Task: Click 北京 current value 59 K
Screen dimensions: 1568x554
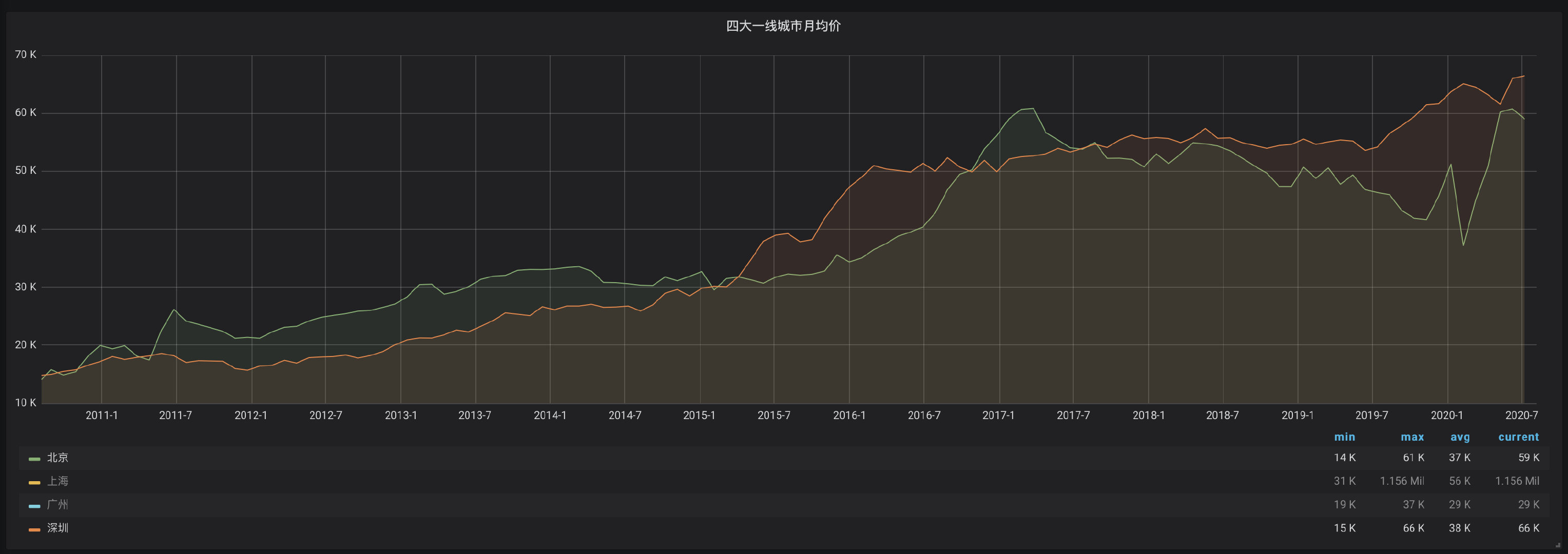Action: click(x=1528, y=458)
